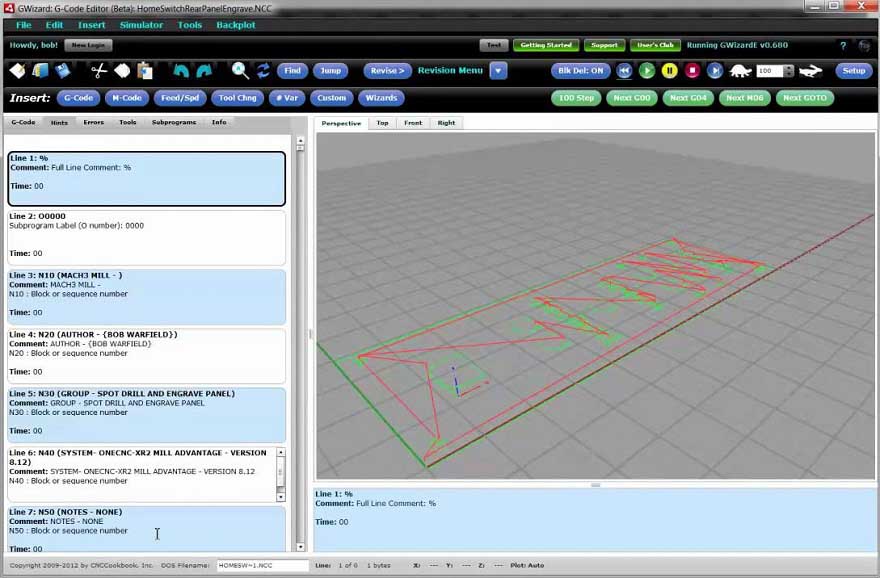Click the Revise > button
Screen dimensions: 880x578
pyautogui.click(x=387, y=71)
